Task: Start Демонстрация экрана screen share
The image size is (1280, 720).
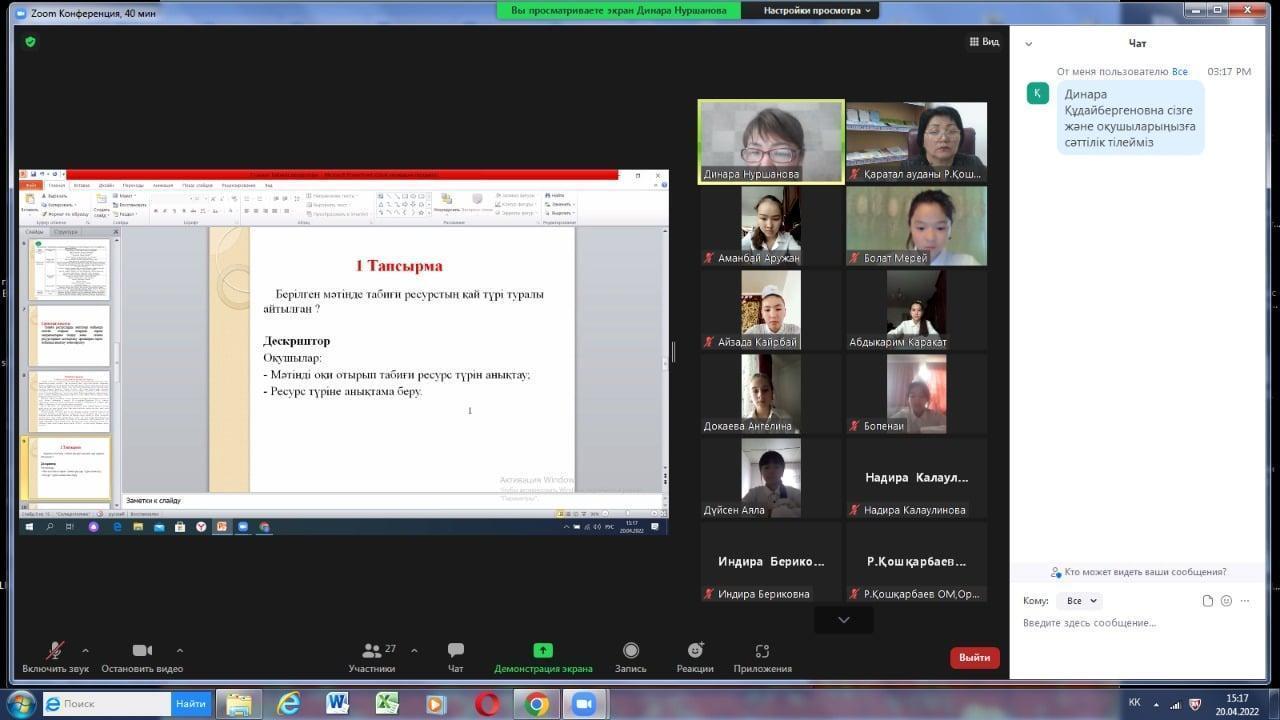Action: pyautogui.click(x=543, y=651)
